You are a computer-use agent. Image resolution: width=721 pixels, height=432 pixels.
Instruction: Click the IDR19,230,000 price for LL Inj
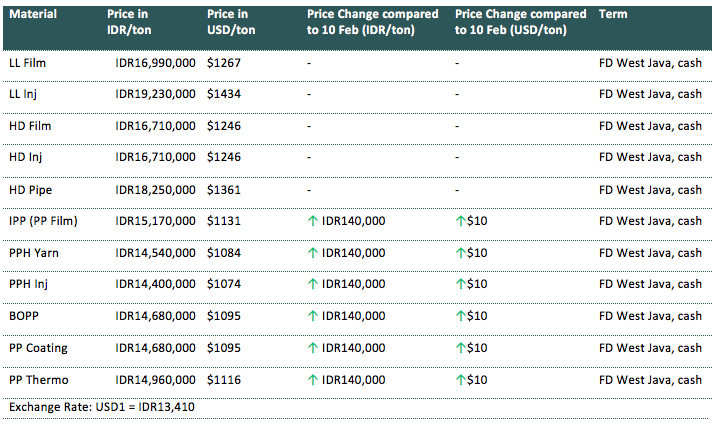tap(155, 94)
